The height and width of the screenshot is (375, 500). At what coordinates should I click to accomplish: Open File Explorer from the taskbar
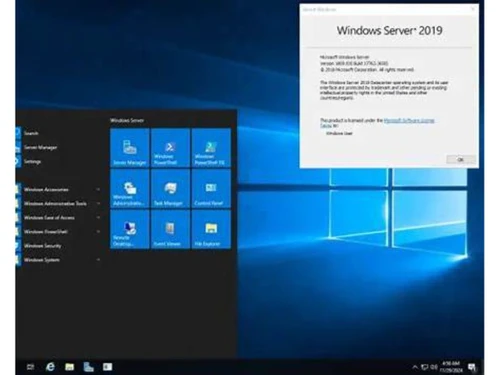(69, 367)
